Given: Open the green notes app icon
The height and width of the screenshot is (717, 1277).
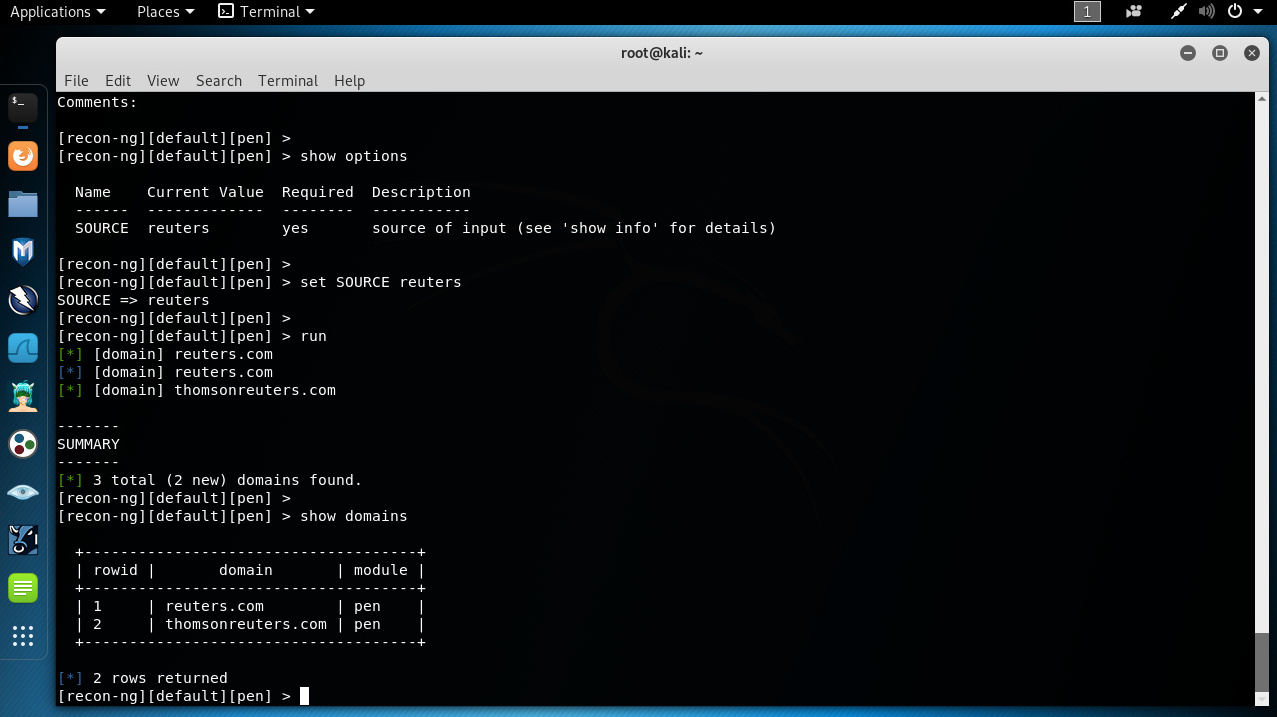Looking at the screenshot, I should [x=22, y=588].
